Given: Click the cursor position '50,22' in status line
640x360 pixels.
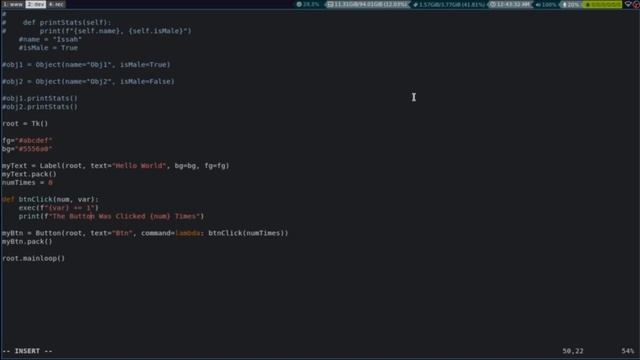Looking at the screenshot, I should 573,351.
